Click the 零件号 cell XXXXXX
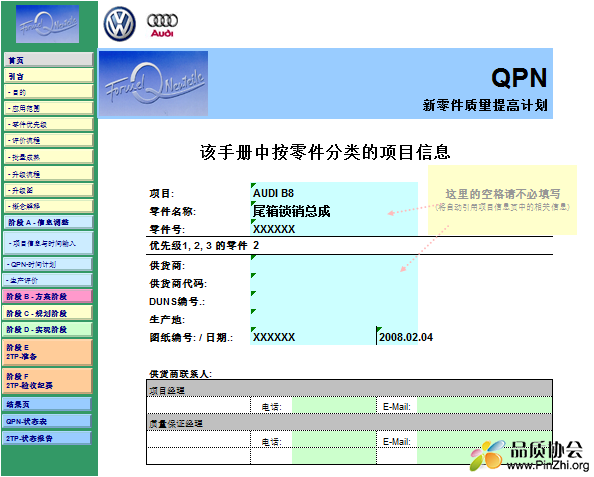Viewport: 594px width, 477px height. [334, 228]
